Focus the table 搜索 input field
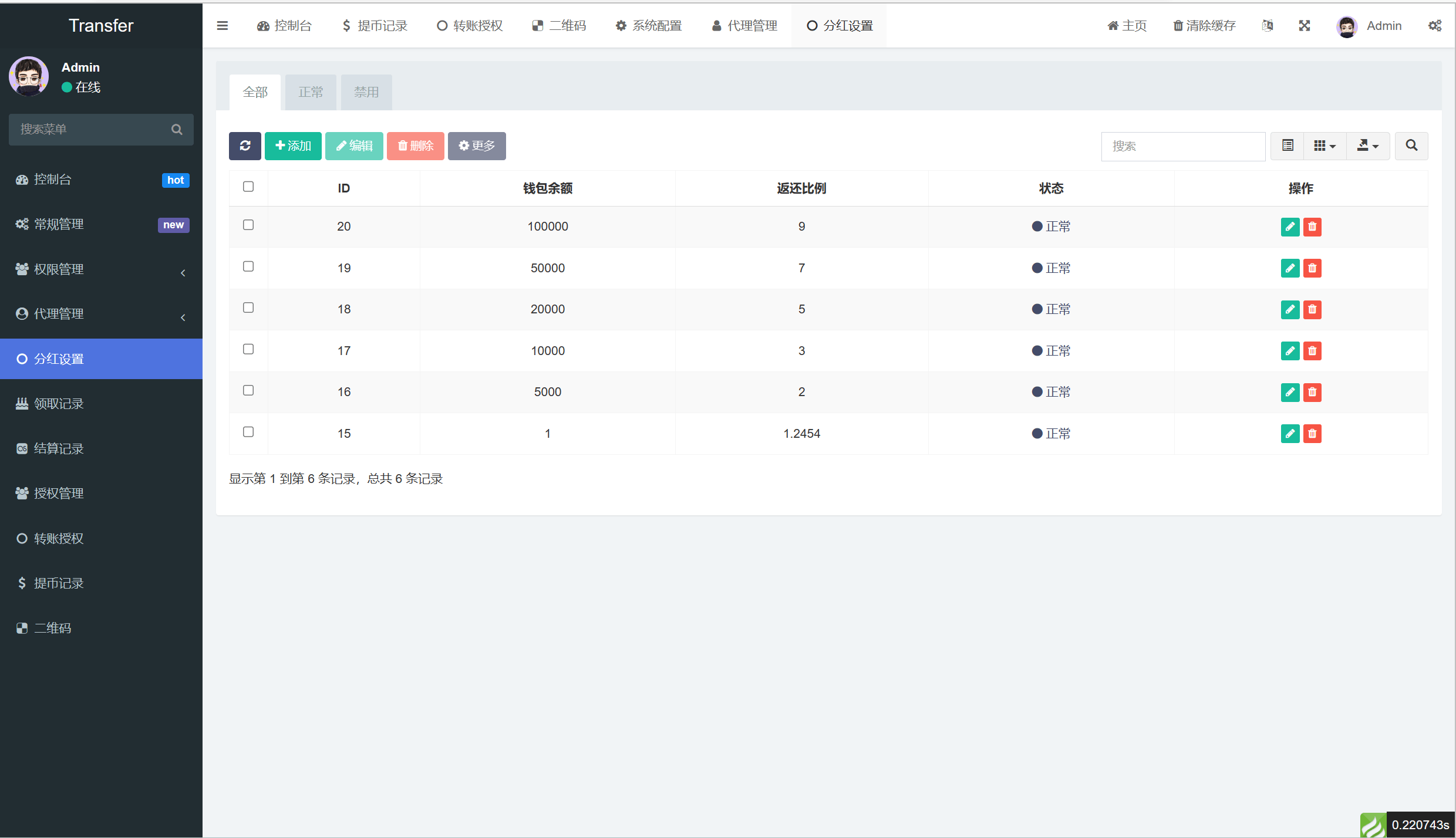Image resolution: width=1456 pixels, height=838 pixels. point(1183,146)
